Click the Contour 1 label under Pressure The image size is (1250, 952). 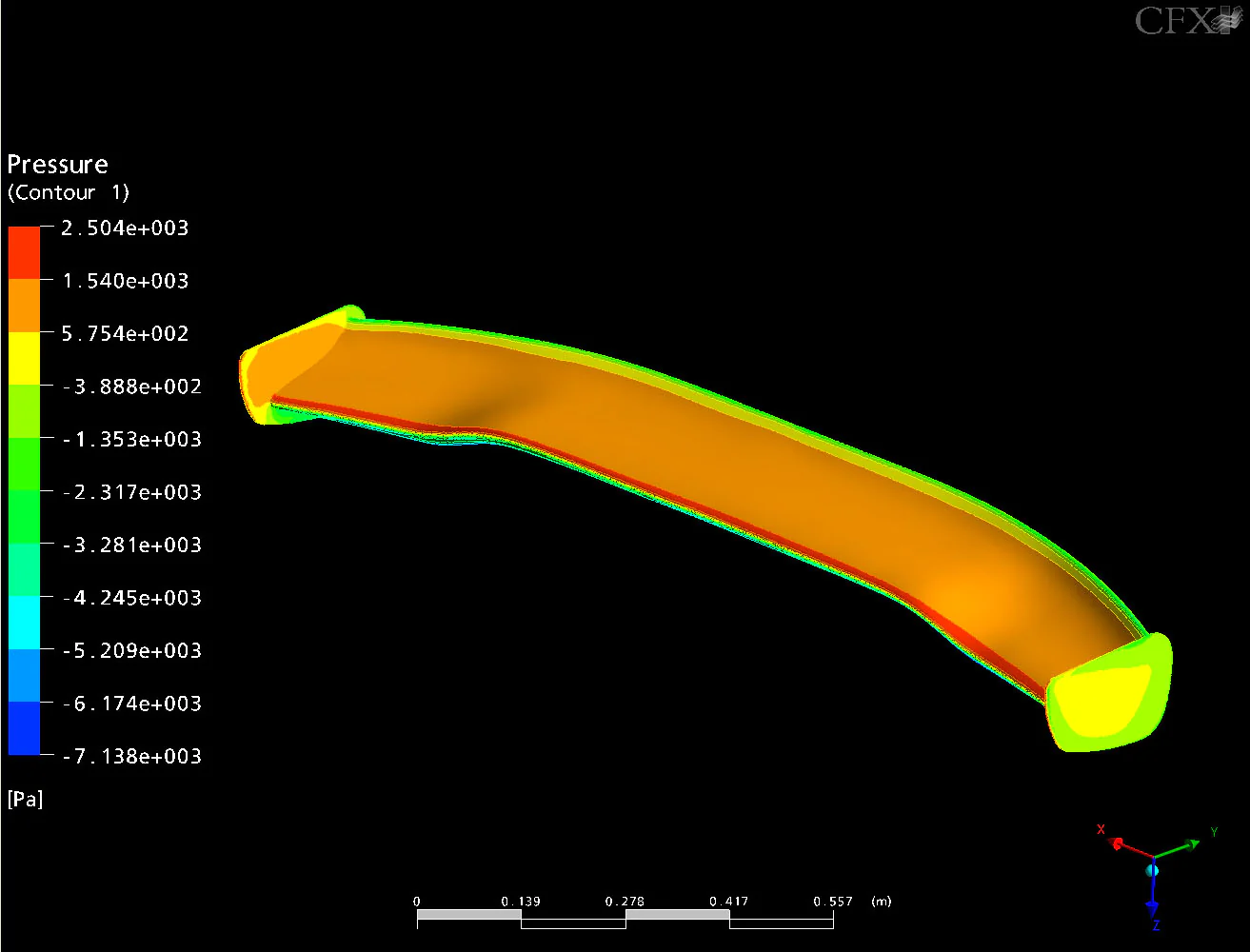[x=67, y=192]
